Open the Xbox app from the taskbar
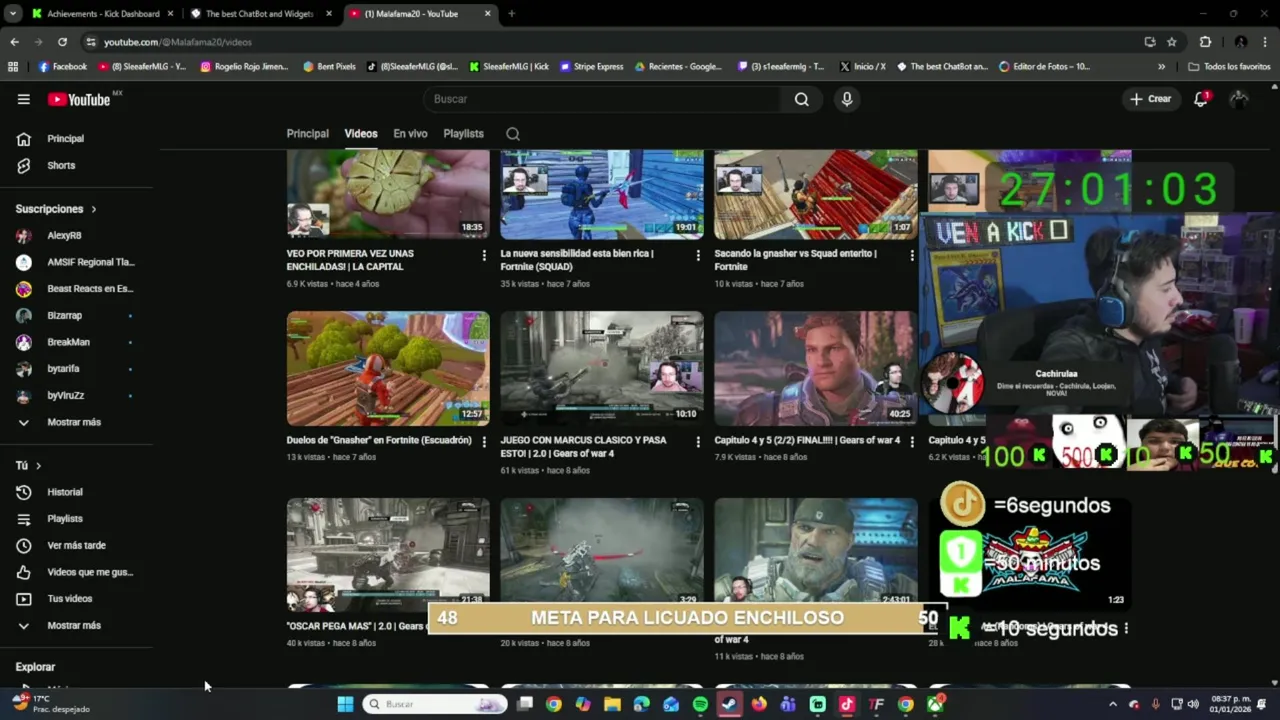The height and width of the screenshot is (720, 1280). [935, 704]
